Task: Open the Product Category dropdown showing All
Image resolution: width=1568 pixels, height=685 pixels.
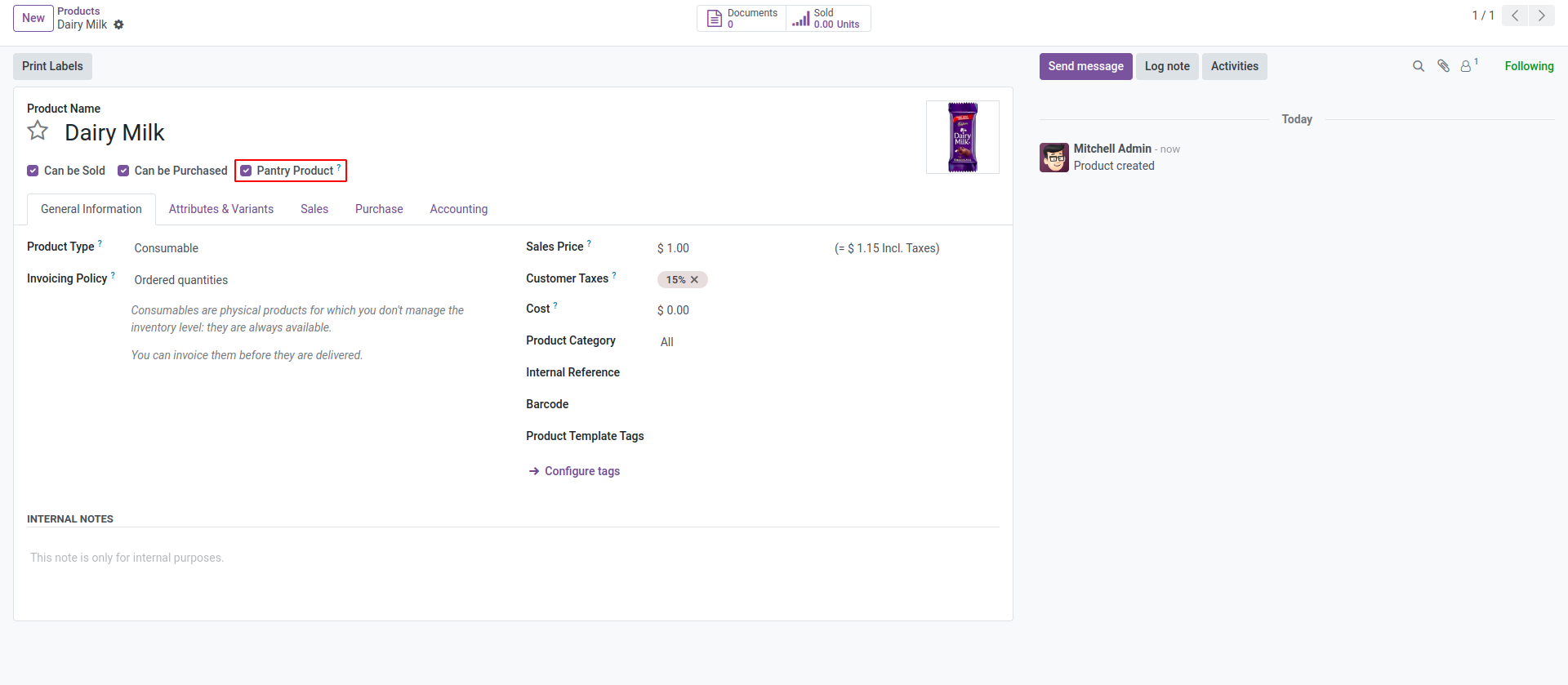Action: click(828, 342)
